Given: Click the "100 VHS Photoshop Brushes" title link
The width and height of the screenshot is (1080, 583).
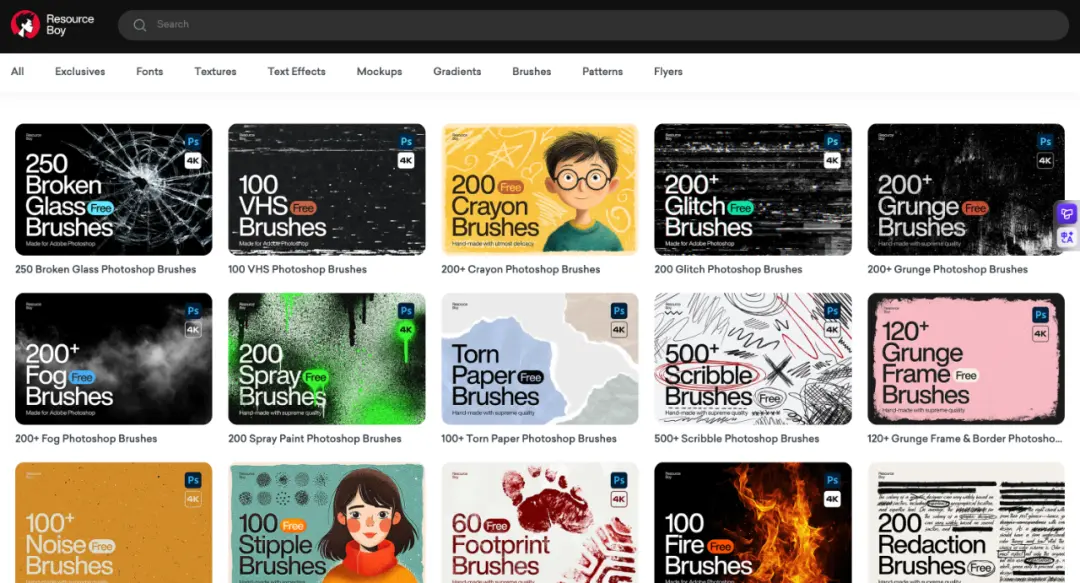Looking at the screenshot, I should click(297, 269).
